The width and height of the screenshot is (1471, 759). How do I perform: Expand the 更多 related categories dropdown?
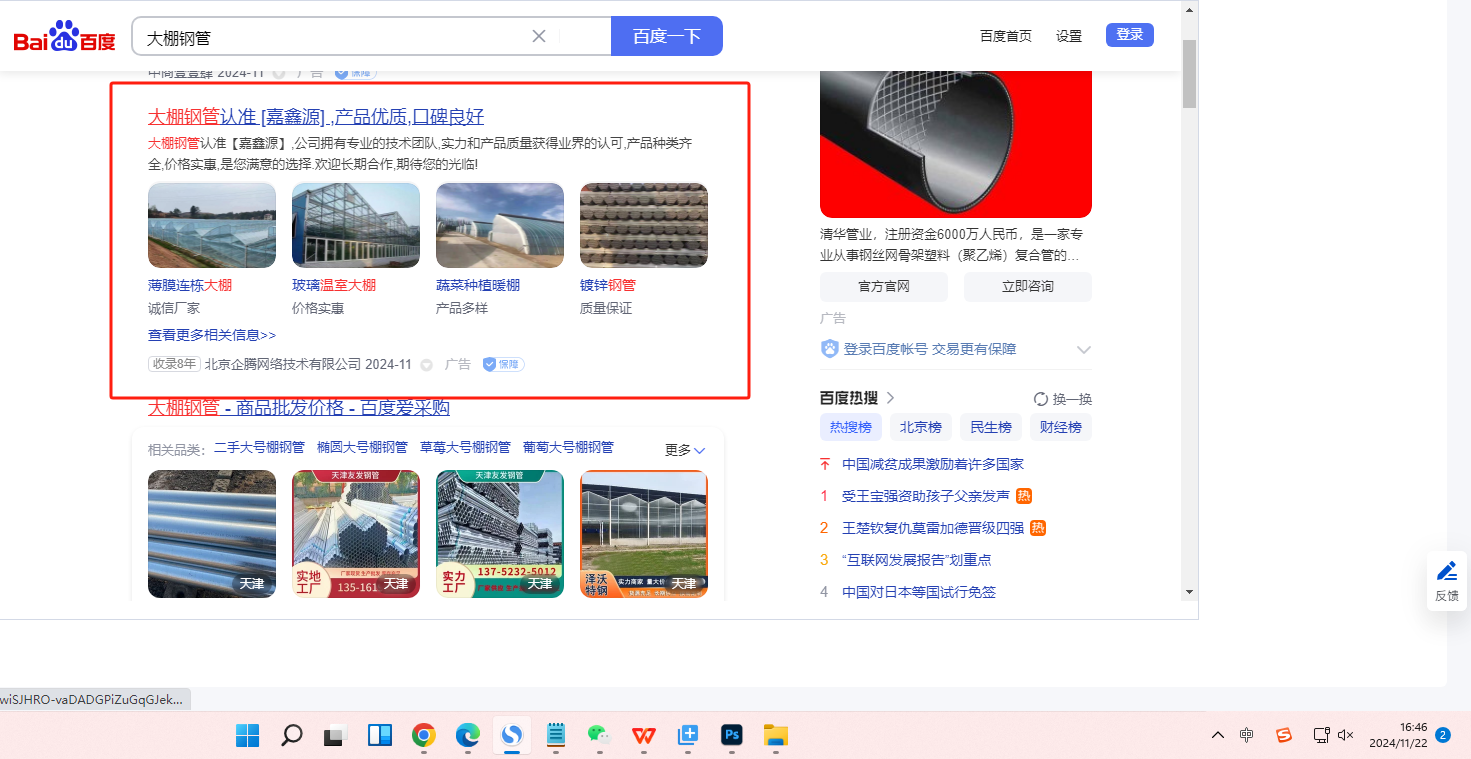point(685,450)
